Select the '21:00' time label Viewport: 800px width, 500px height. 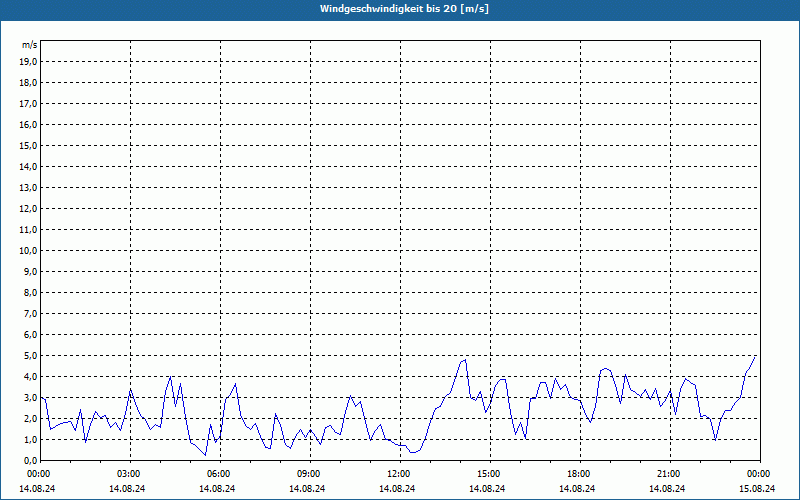click(668, 474)
